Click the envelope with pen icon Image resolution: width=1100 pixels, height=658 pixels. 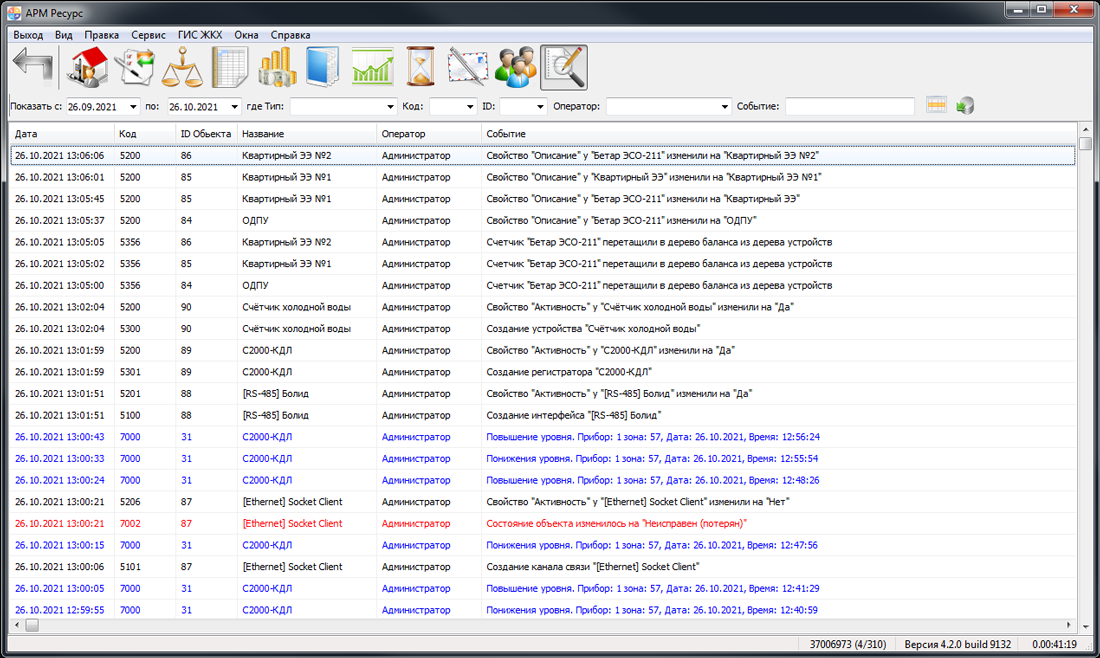[467, 68]
